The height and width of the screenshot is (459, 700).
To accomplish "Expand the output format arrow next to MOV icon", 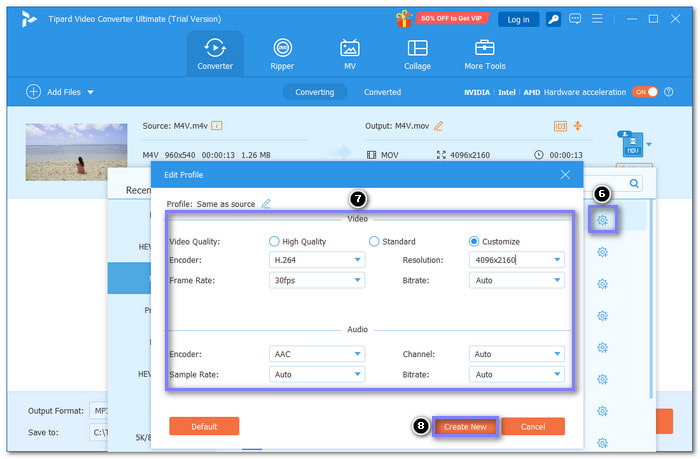I will (649, 144).
